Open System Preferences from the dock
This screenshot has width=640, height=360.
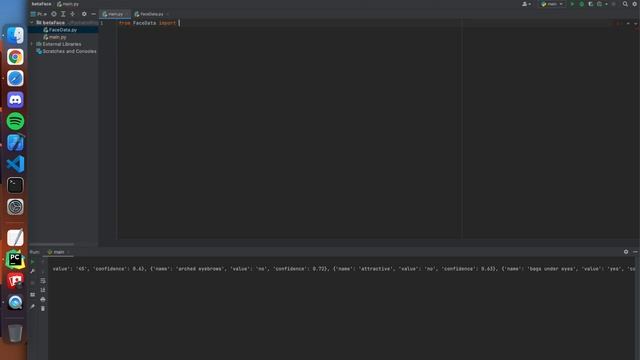(x=15, y=207)
